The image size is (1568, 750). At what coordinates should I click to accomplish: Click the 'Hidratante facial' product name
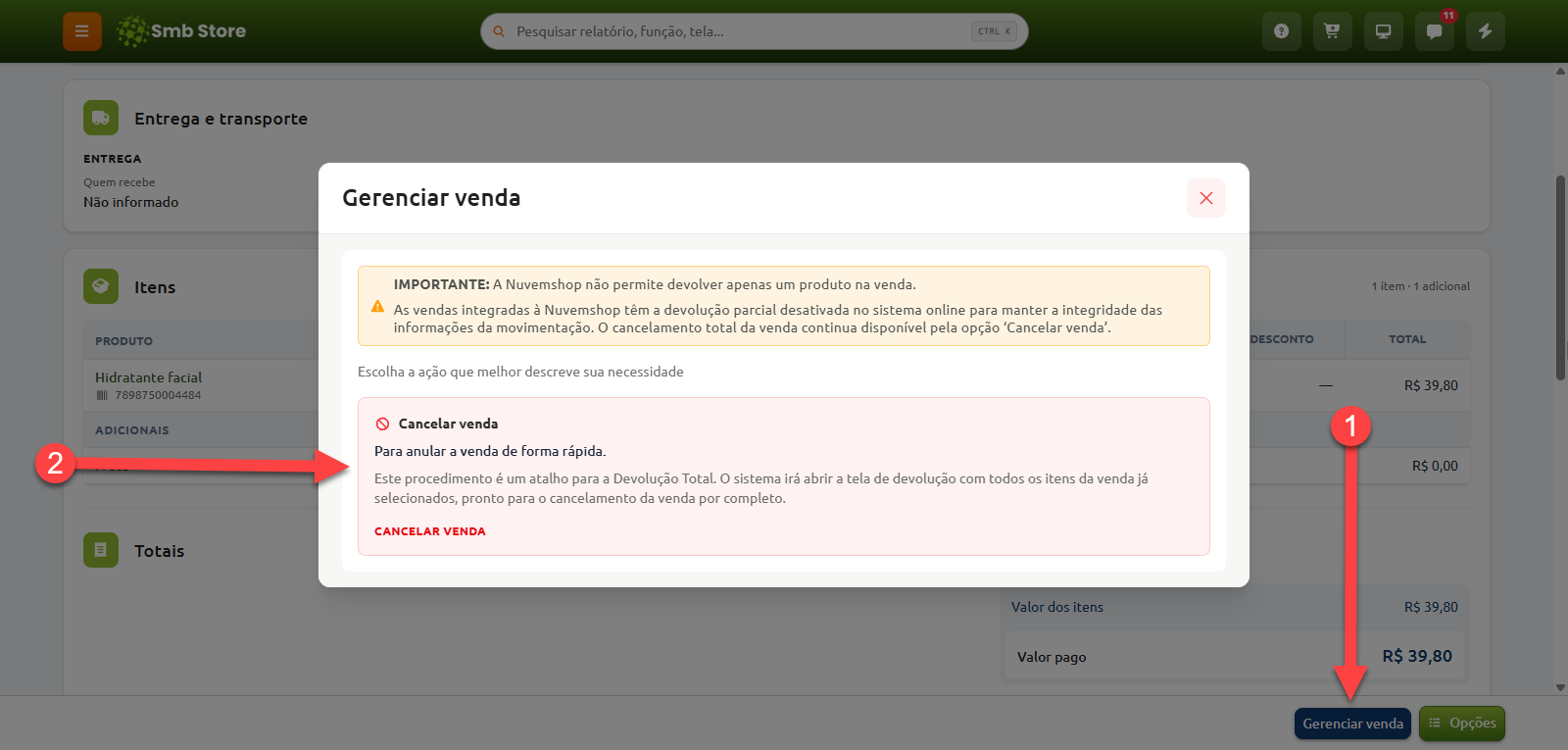(x=148, y=377)
